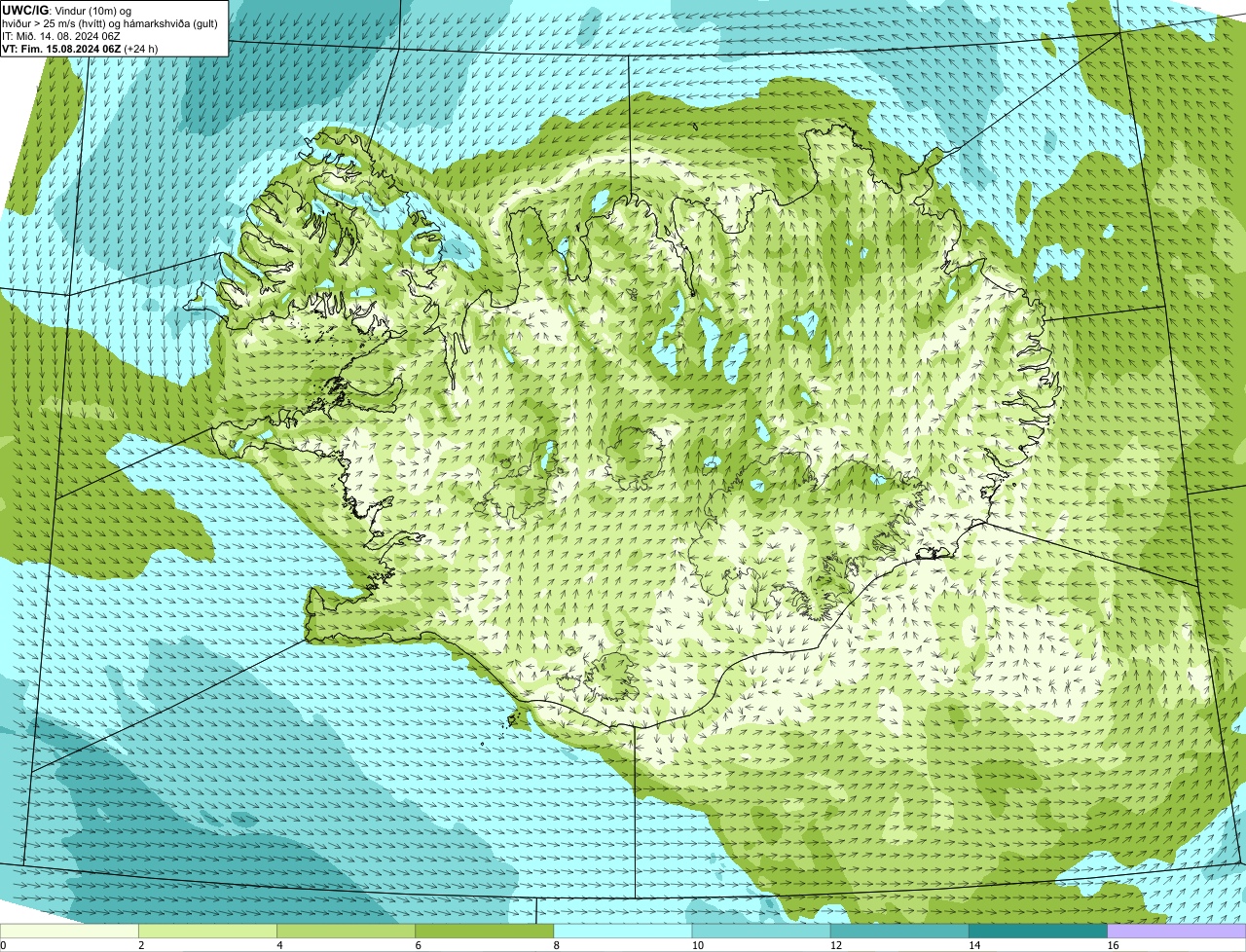Click the lavender above-16 m/s legend swatch
This screenshot has height=952, width=1246.
1176,932
